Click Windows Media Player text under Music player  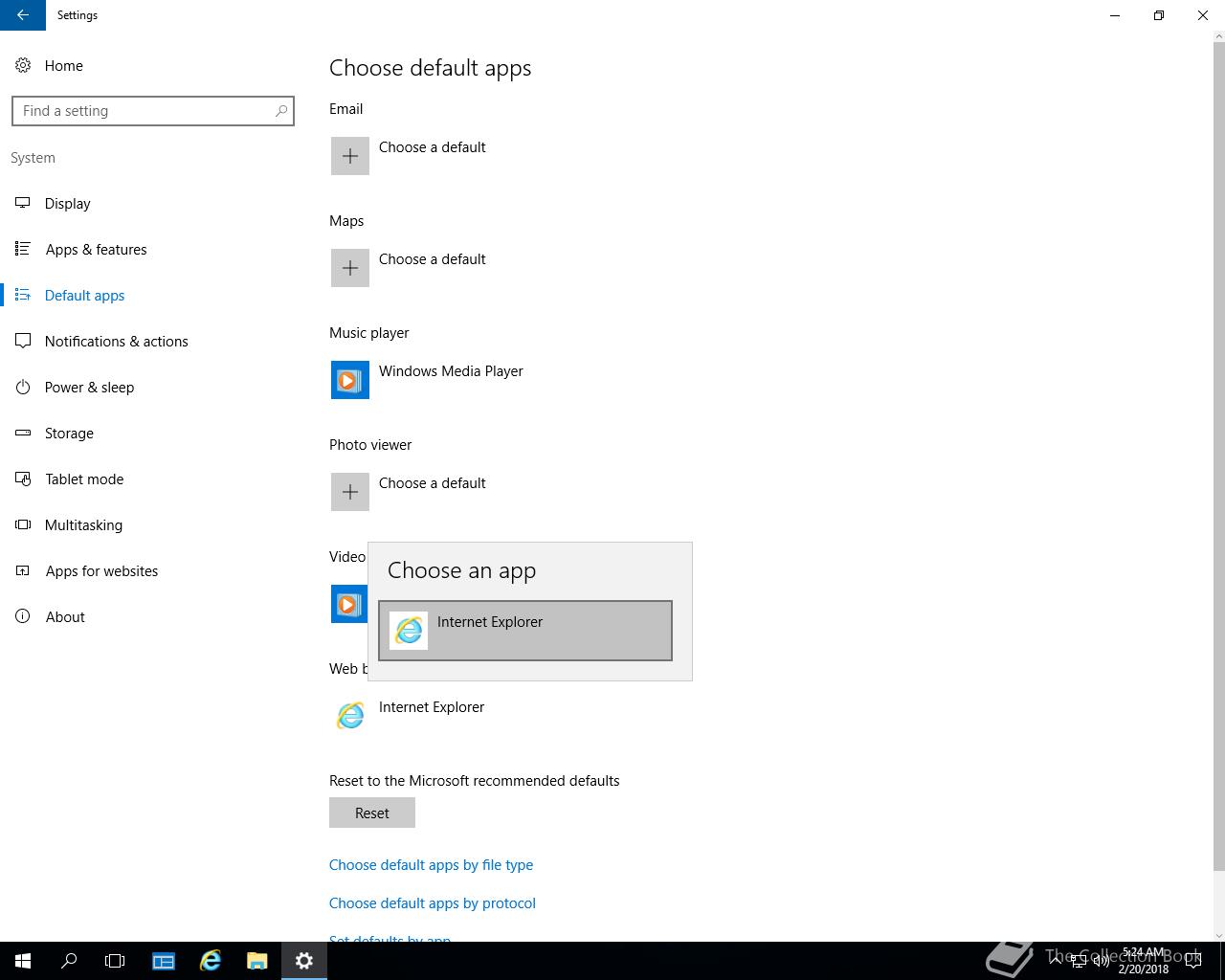pyautogui.click(x=451, y=371)
